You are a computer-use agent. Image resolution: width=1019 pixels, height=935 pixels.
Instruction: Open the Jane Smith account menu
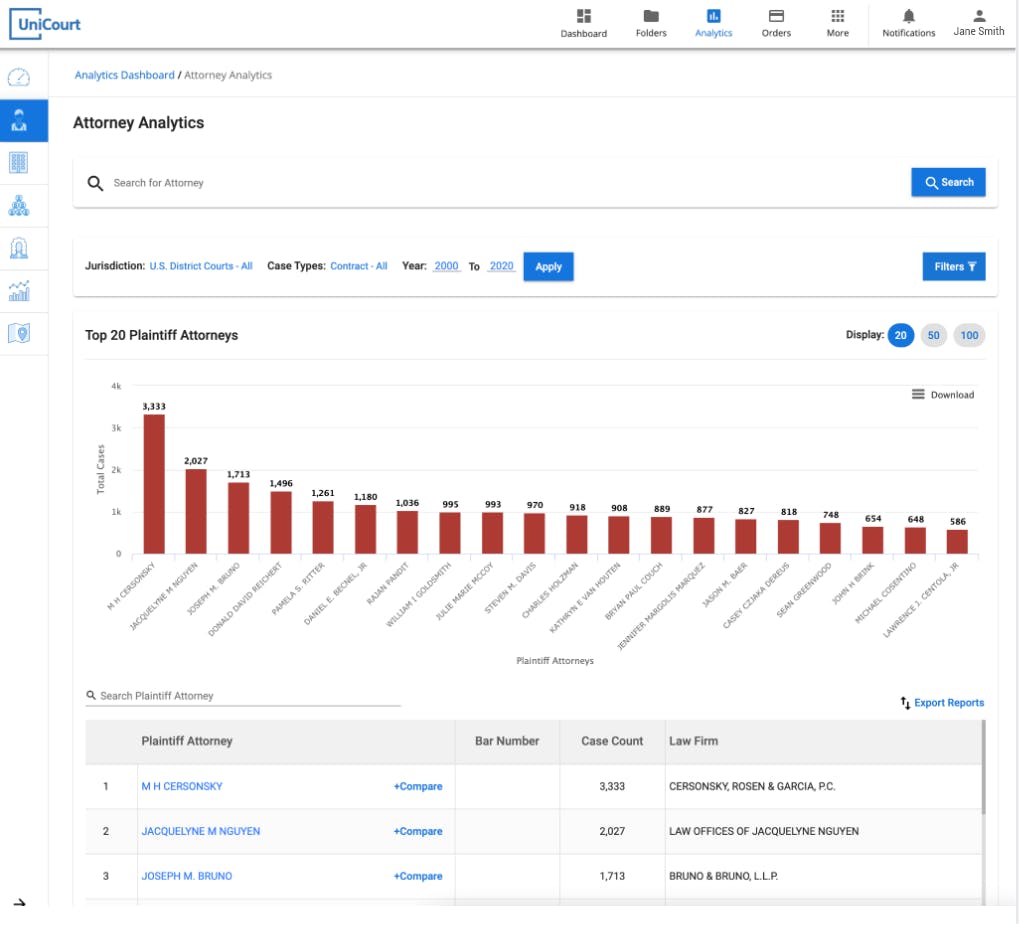coord(978,23)
